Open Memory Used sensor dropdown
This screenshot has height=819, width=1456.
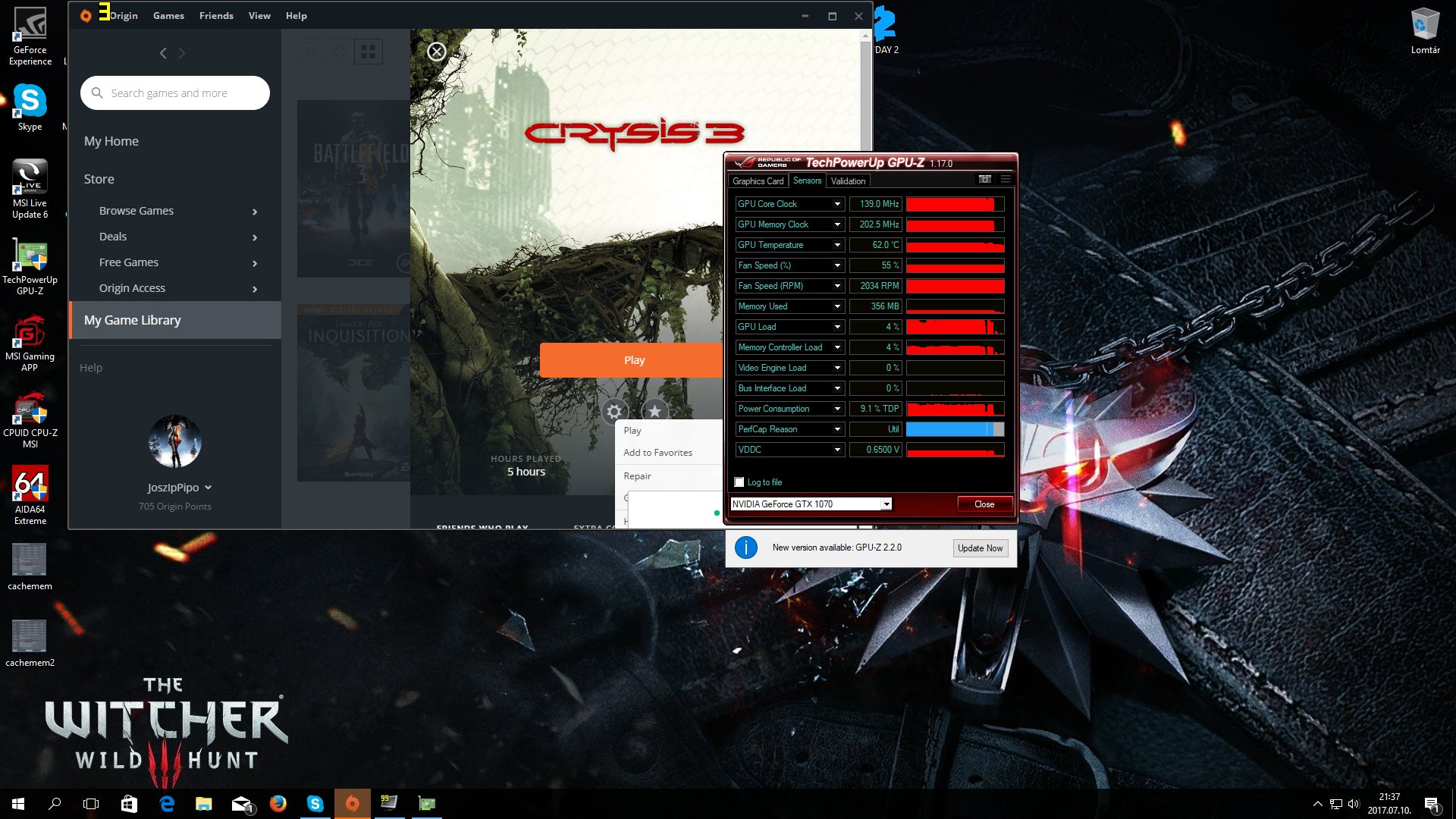coord(837,306)
